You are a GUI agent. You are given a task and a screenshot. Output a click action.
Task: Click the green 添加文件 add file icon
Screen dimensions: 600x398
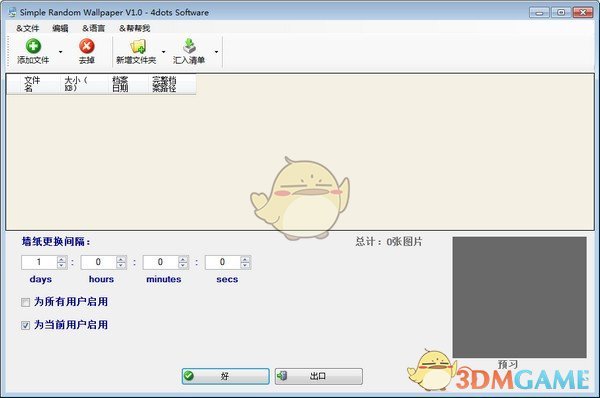click(x=33, y=46)
